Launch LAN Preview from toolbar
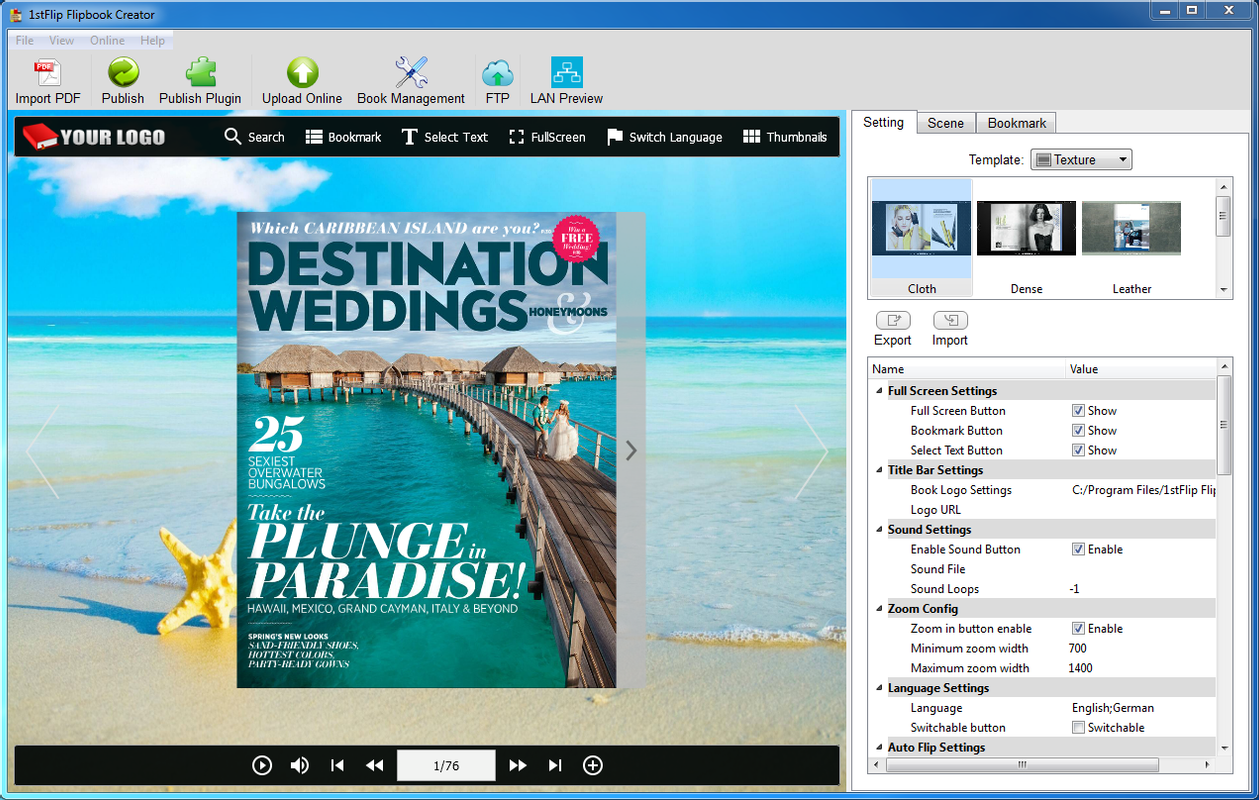Screen dimensions: 1259x800 (566, 73)
